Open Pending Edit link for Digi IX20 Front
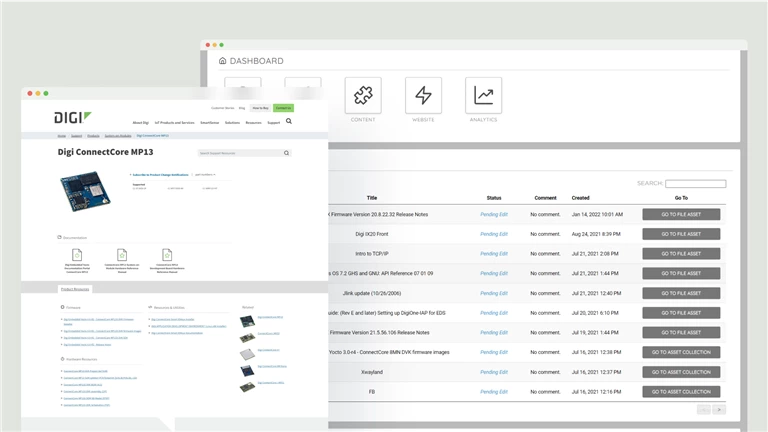The image size is (768, 432). [494, 234]
